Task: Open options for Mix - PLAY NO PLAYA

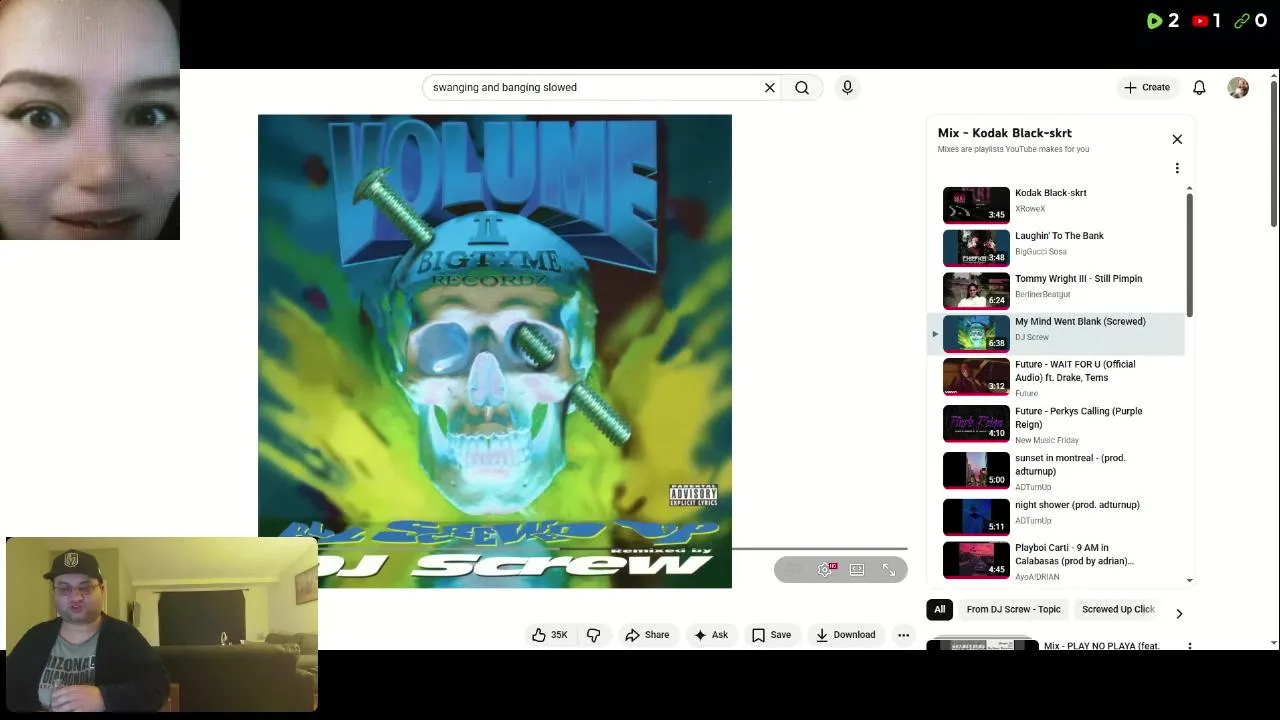Action: click(x=1189, y=646)
